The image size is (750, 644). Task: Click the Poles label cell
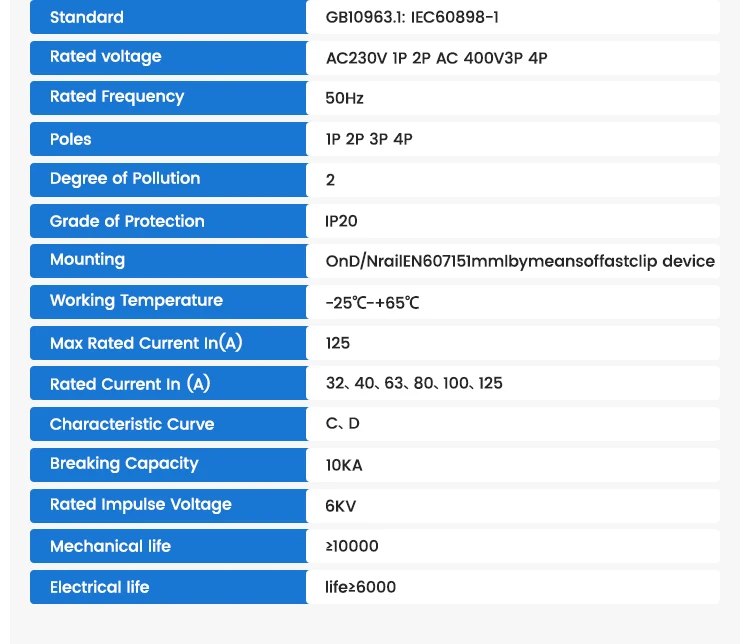168,139
